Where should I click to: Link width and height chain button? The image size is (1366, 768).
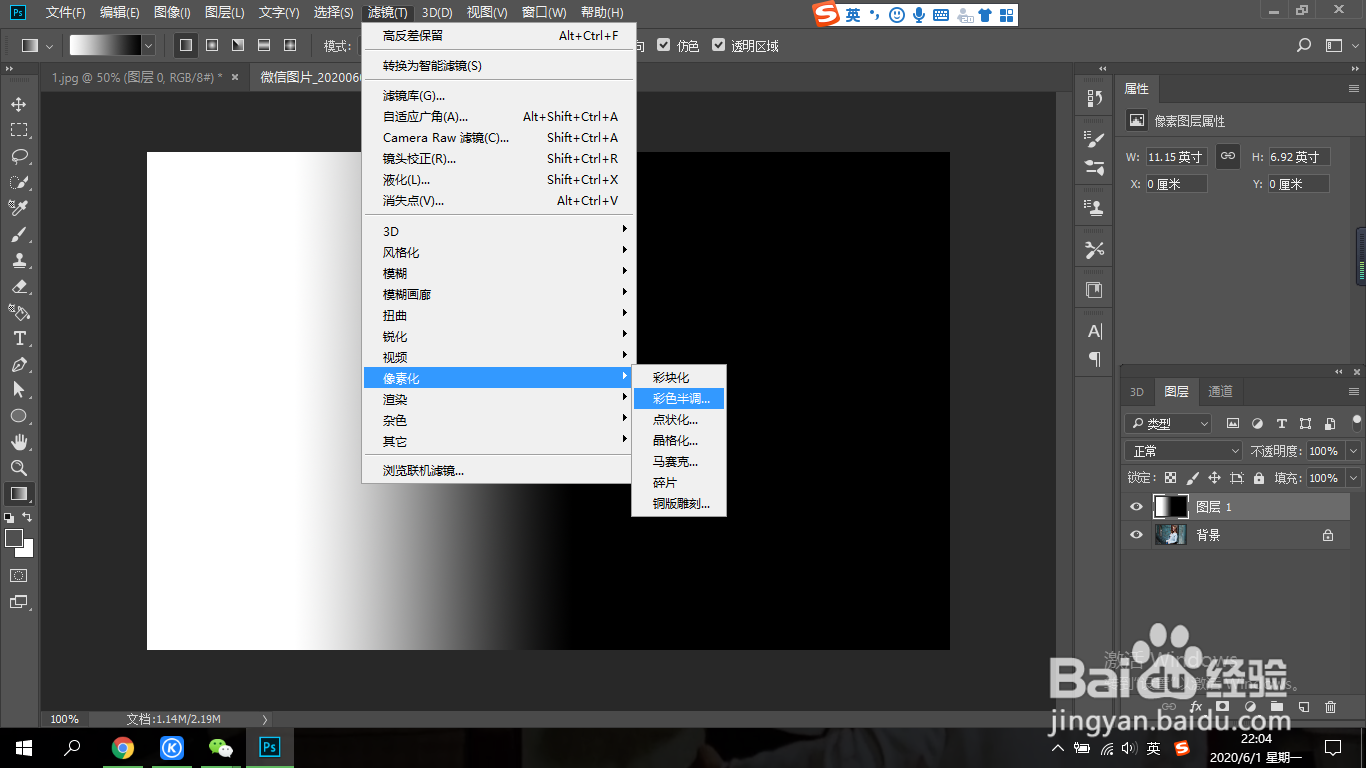pos(1228,156)
